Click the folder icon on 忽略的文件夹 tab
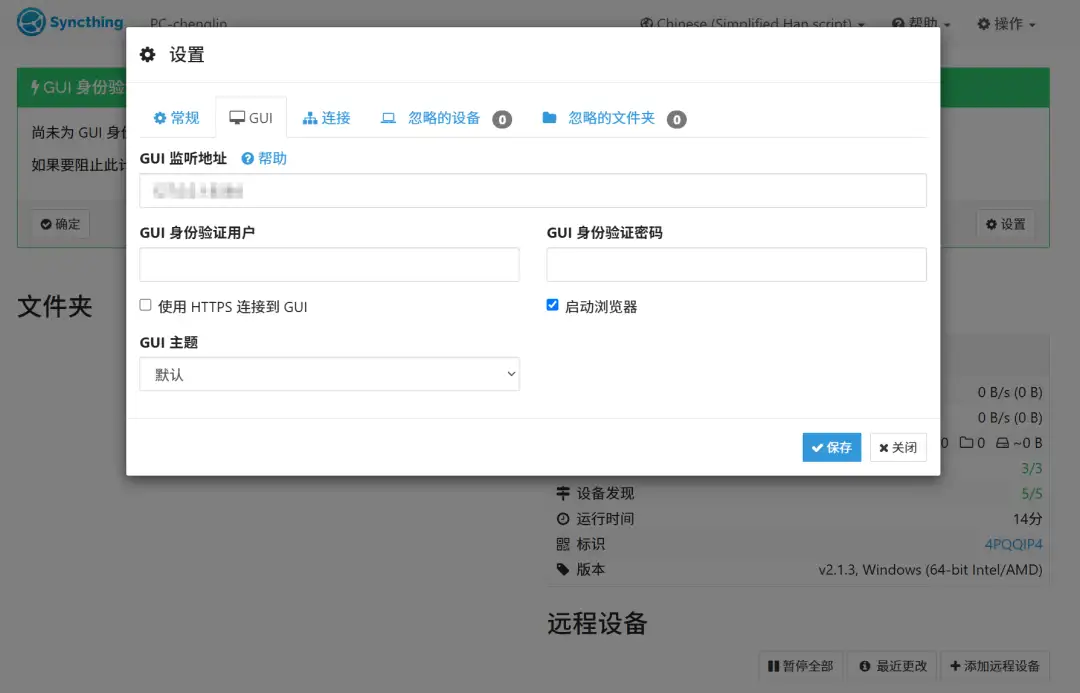Image resolution: width=1080 pixels, height=693 pixels. 549,118
